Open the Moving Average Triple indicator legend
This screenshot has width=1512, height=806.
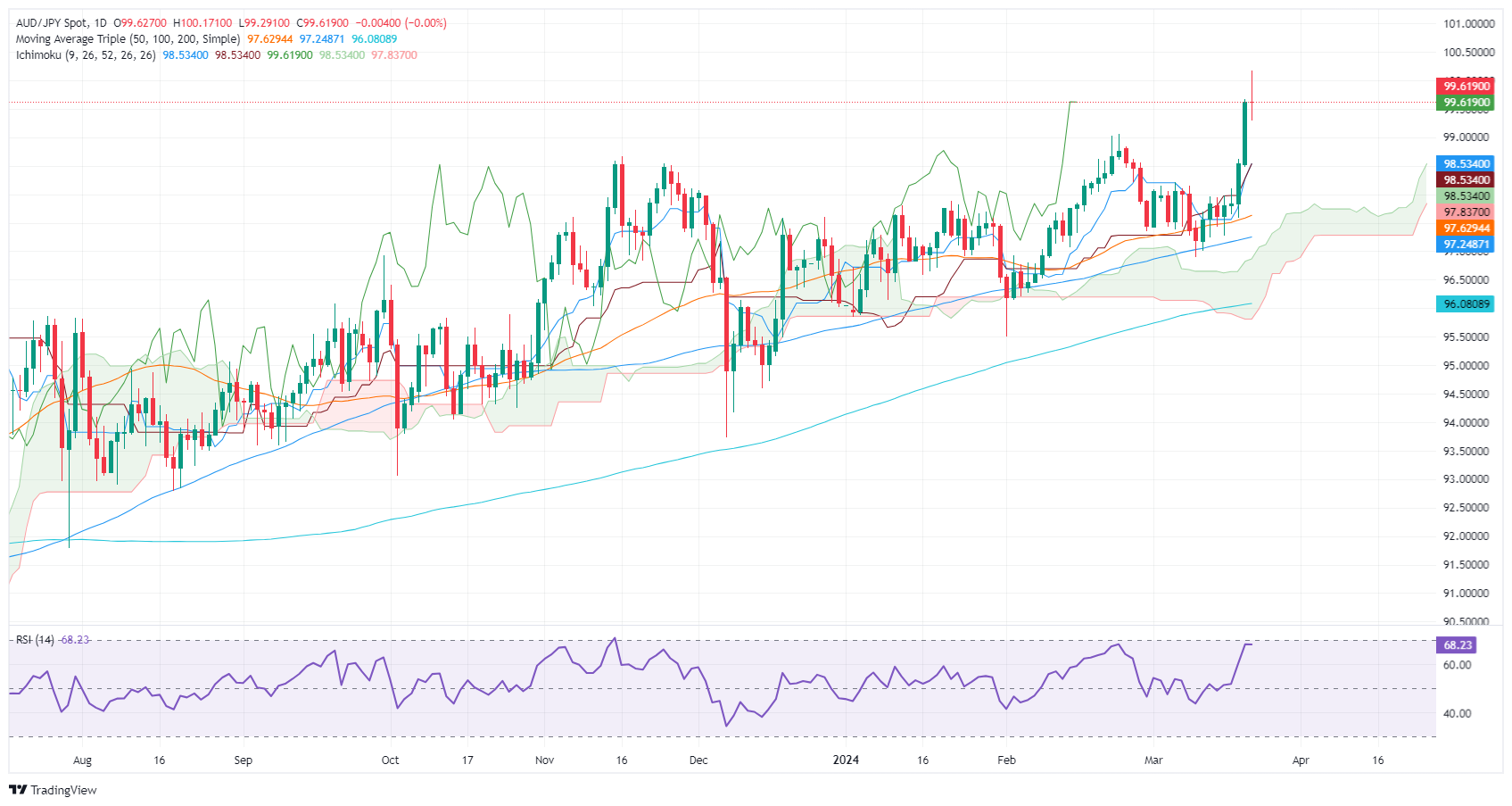[x=128, y=39]
